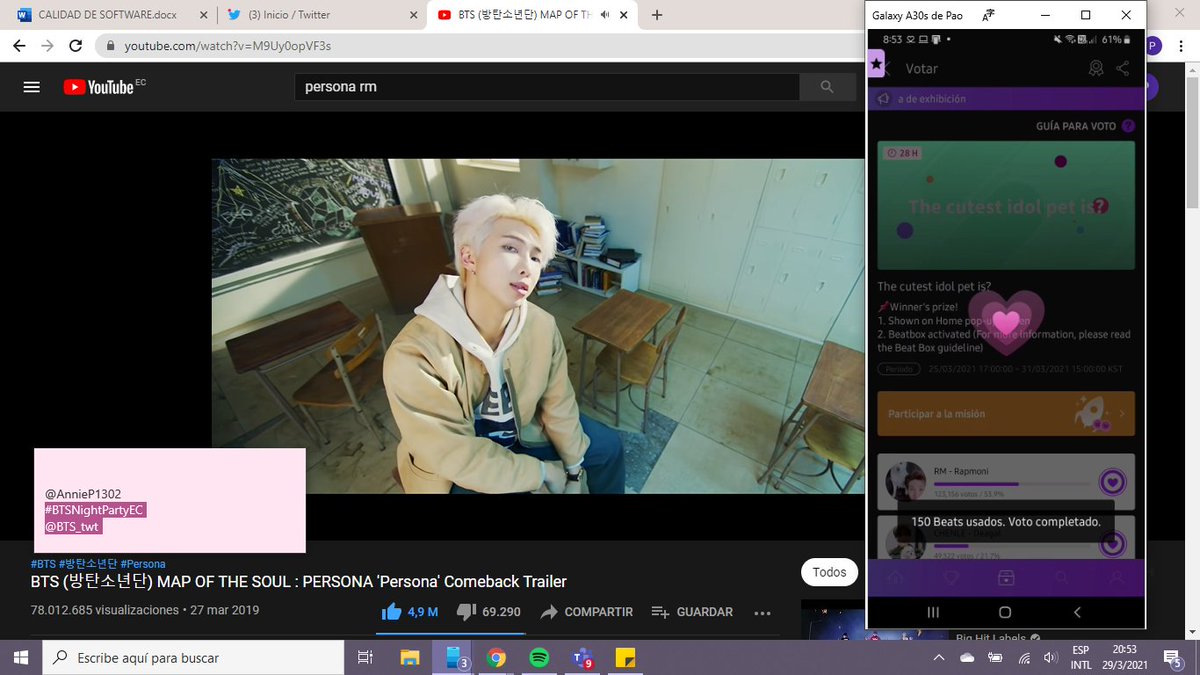This screenshot has height=675, width=1200.
Task: Click the YouTube search field 'persona rm'
Action: (546, 87)
